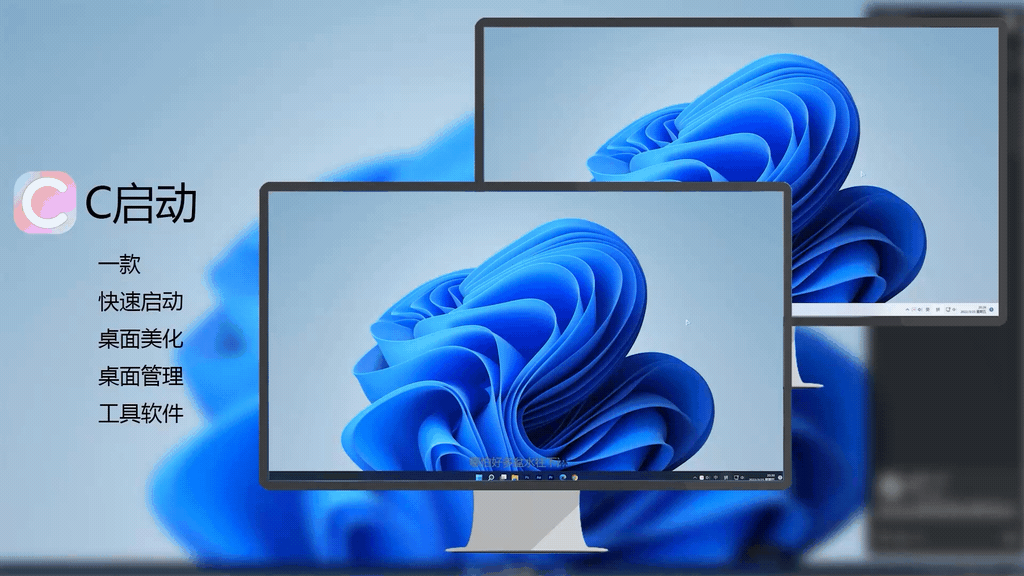The height and width of the screenshot is (576, 1024).
Task: Click the 桌面管理 feature text
Action: click(x=140, y=376)
